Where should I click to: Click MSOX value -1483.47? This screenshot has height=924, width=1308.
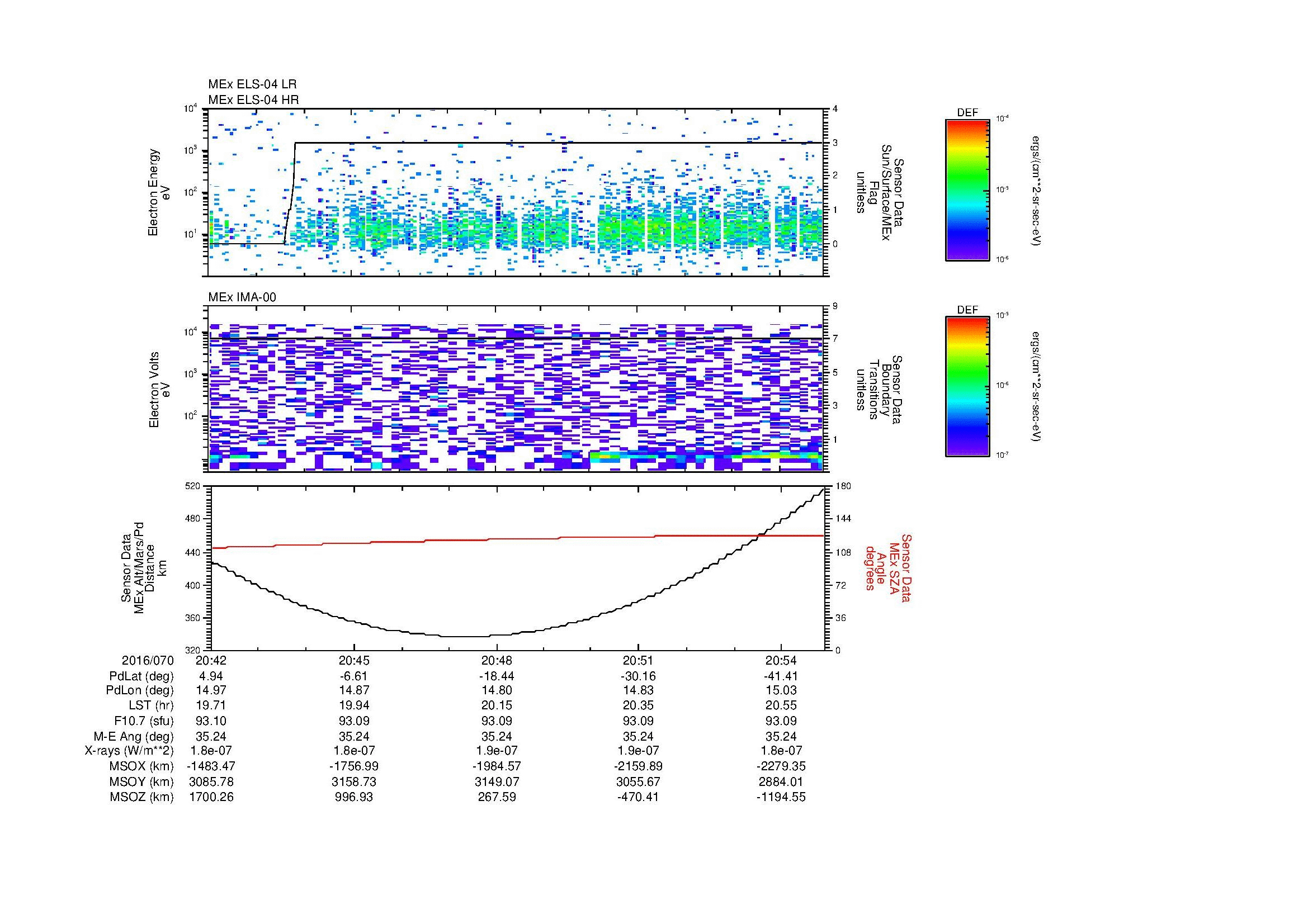coord(211,767)
